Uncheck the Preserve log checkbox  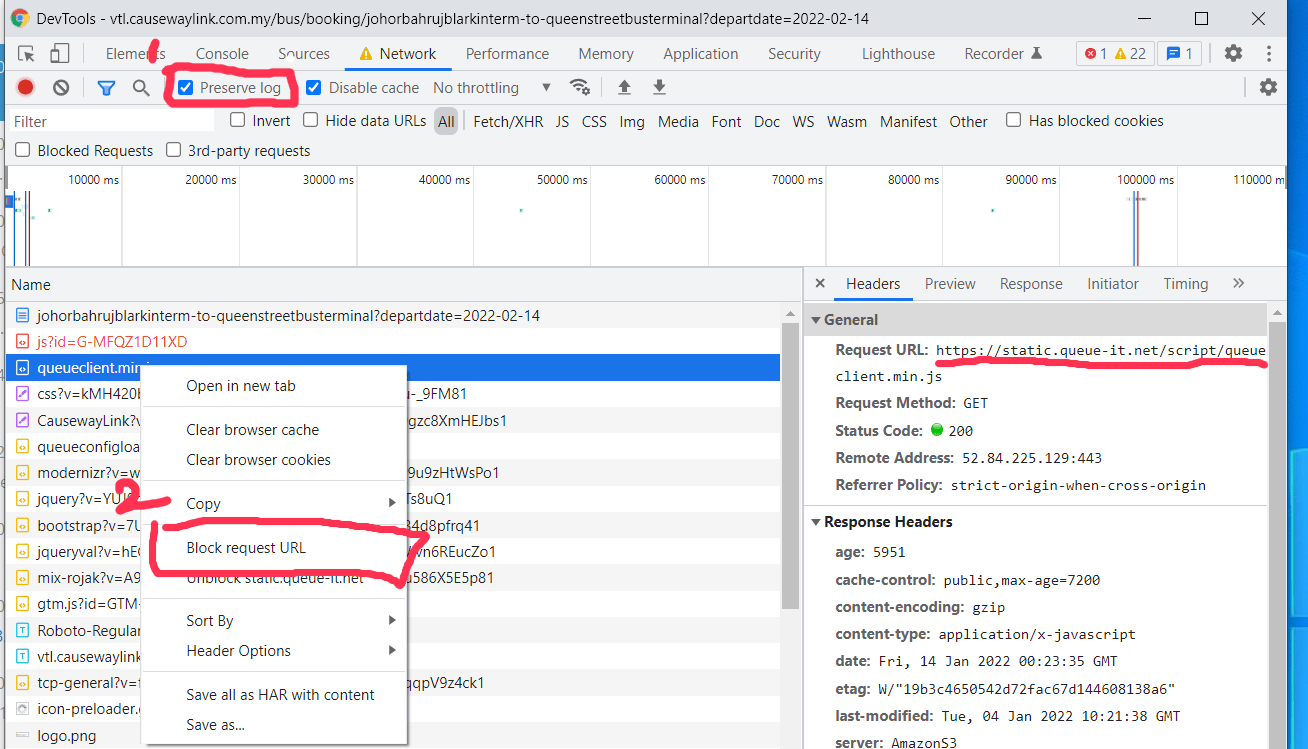185,88
